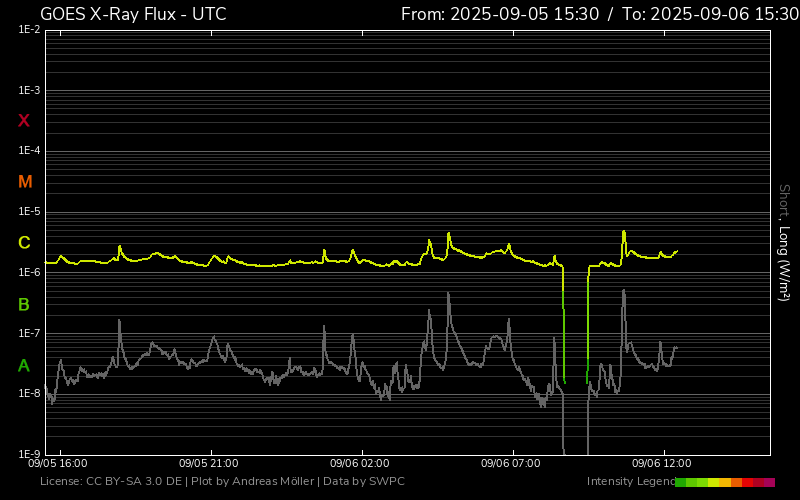The height and width of the screenshot is (500, 800).
Task: Click the License CC BY-SA 3.0 DE text
Action: click(111, 482)
